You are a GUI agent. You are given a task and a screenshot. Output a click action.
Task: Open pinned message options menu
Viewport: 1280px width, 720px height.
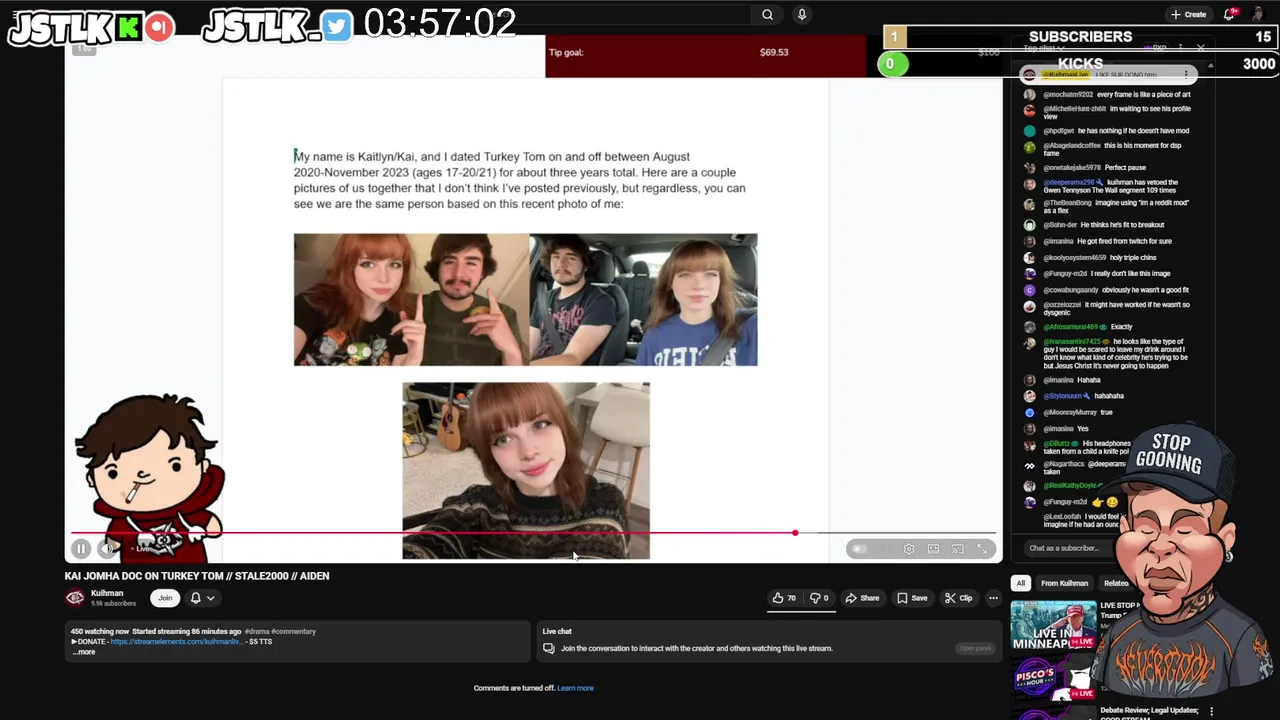1186,74
